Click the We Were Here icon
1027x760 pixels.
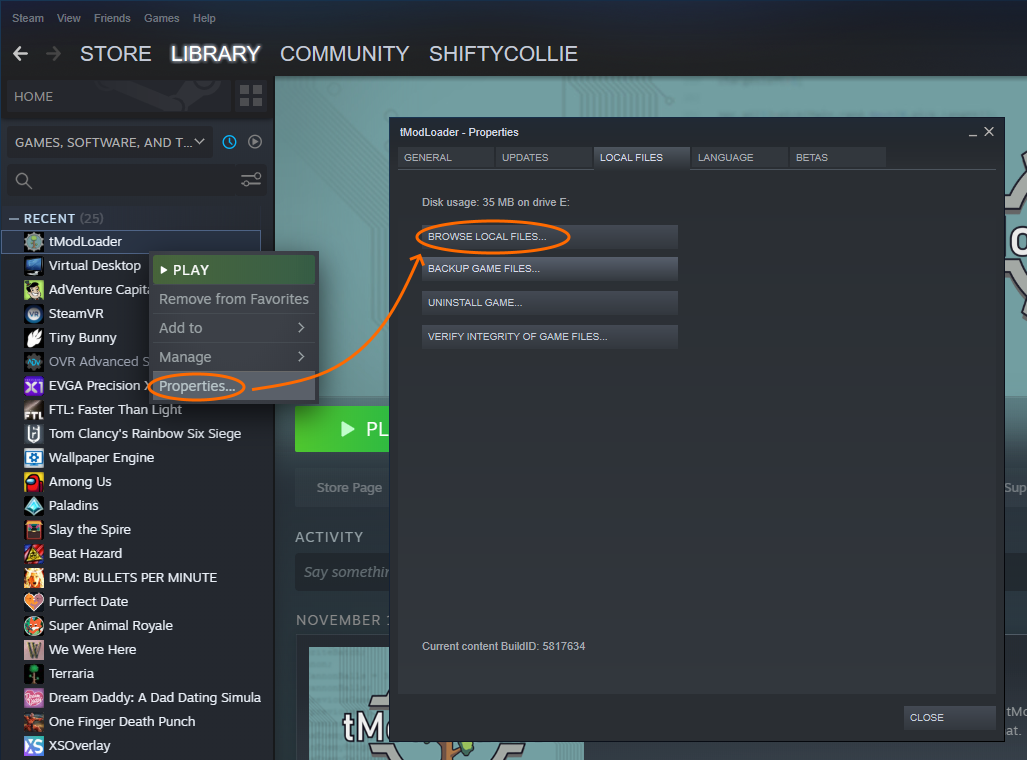tap(34, 650)
